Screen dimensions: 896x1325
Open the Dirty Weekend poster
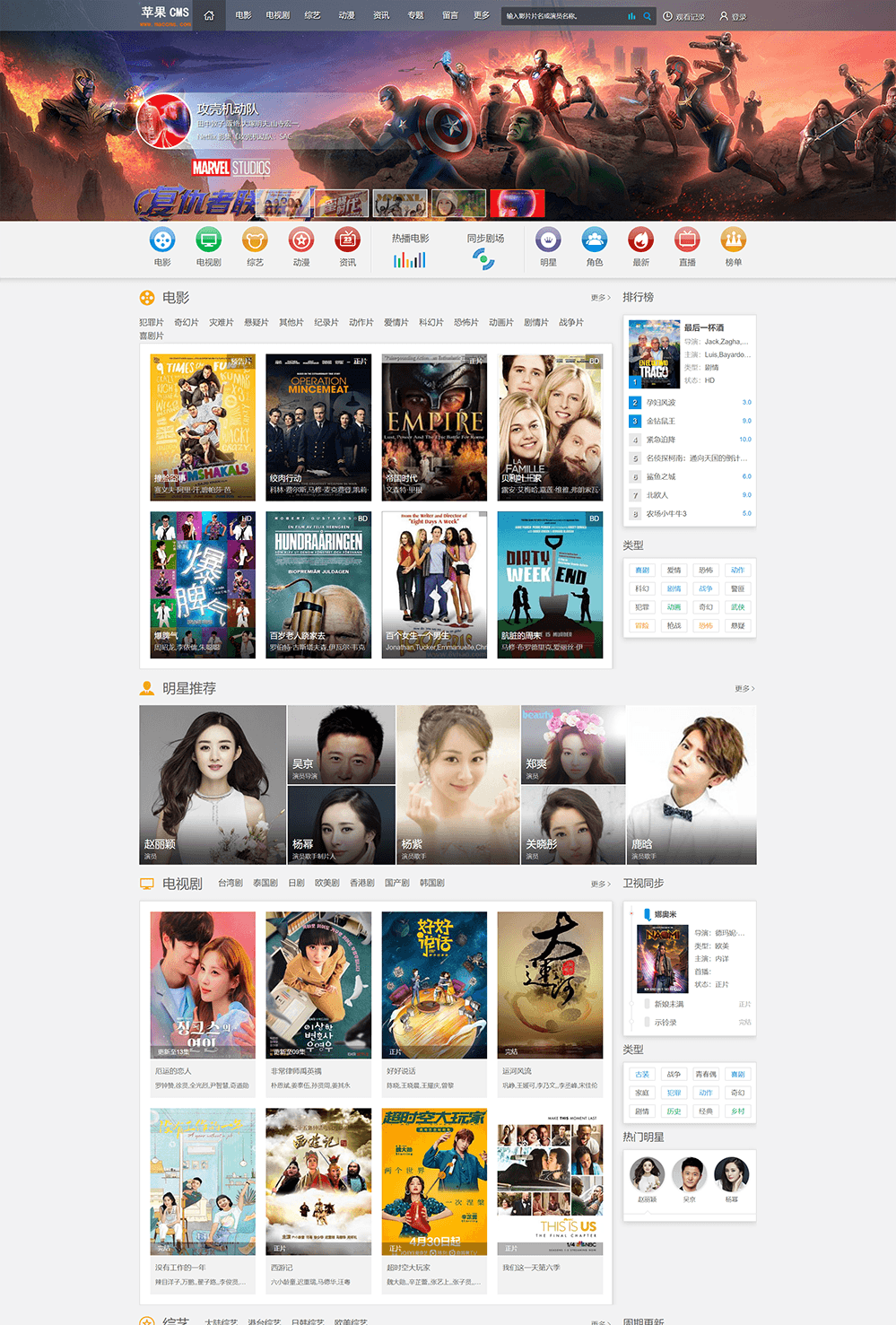(550, 585)
